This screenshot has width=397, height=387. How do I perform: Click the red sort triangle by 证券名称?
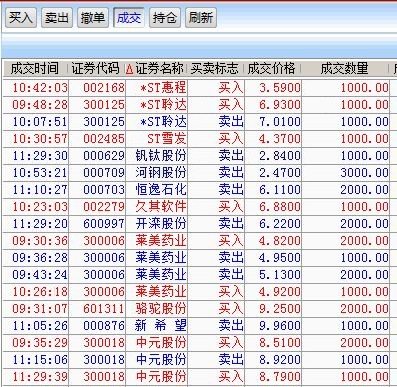tap(130, 69)
